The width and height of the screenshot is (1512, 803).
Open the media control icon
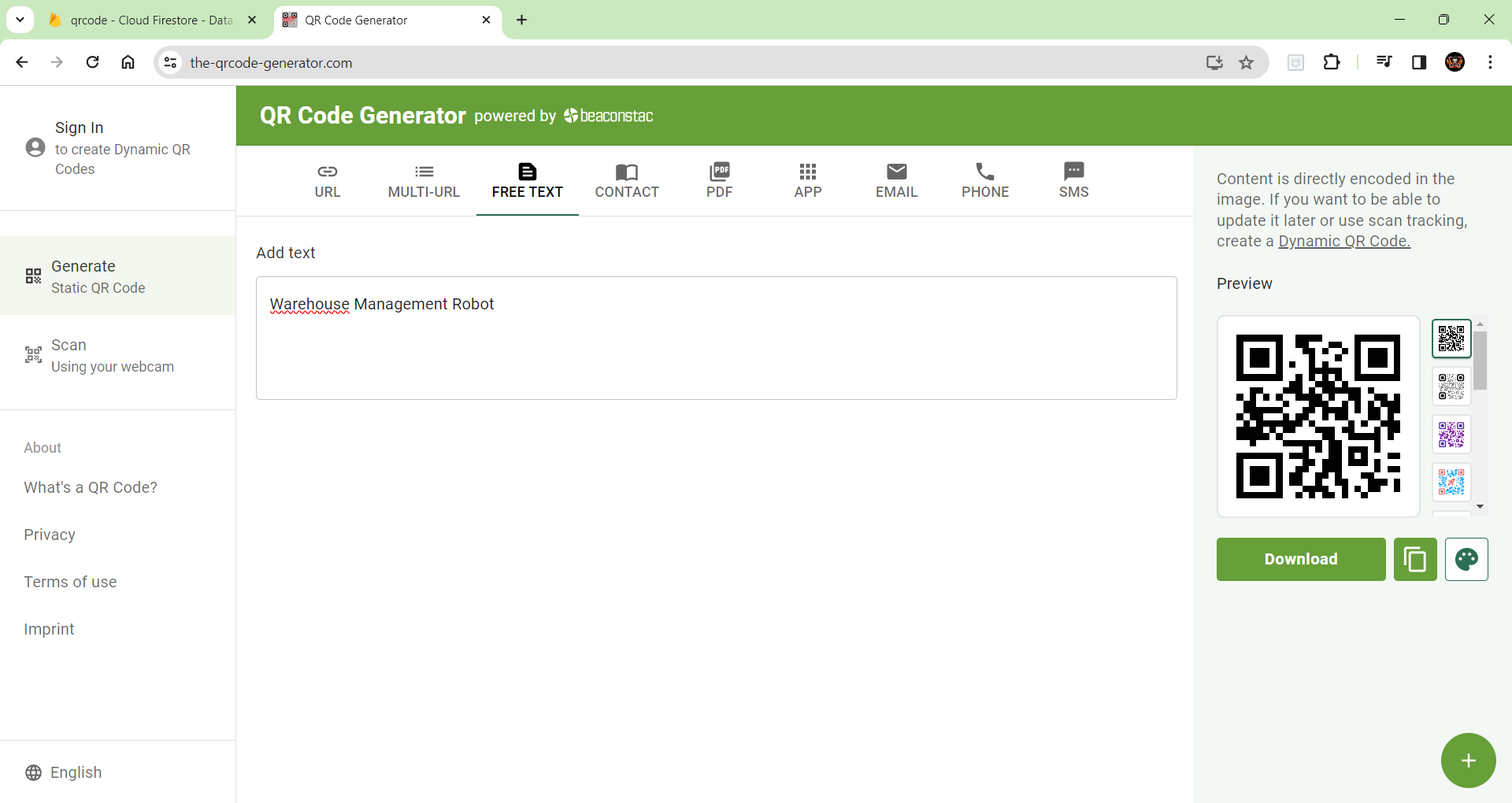[x=1384, y=62]
